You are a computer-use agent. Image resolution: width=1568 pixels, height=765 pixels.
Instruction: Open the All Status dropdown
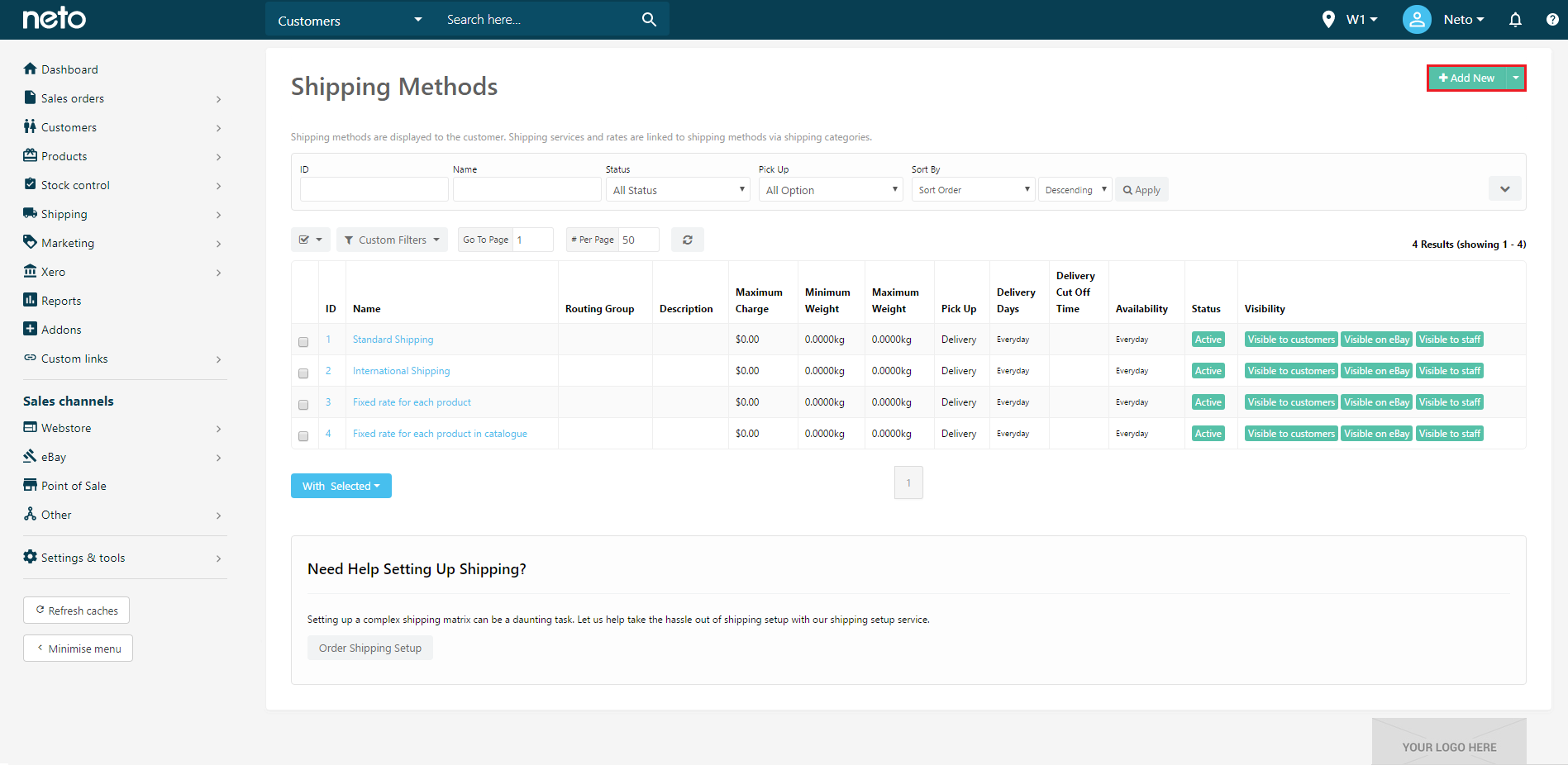tap(678, 190)
